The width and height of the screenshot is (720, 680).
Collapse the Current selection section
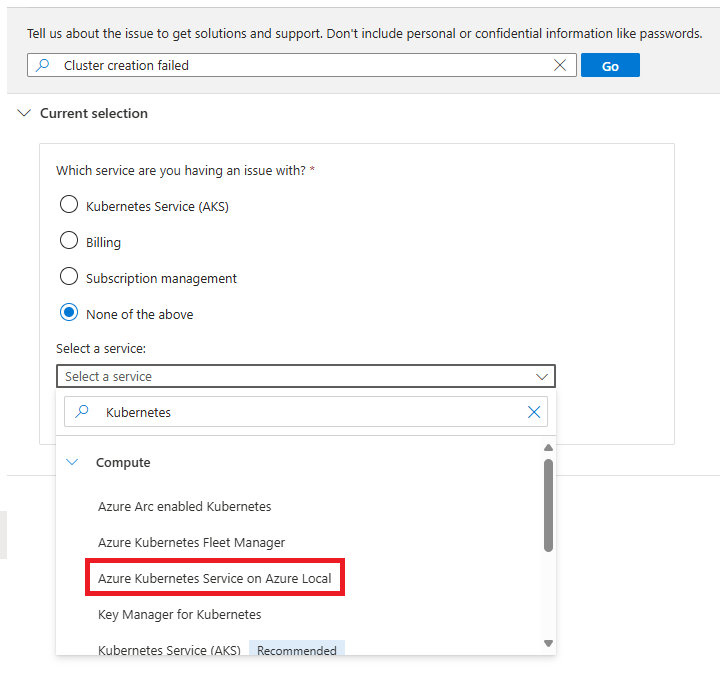point(25,113)
